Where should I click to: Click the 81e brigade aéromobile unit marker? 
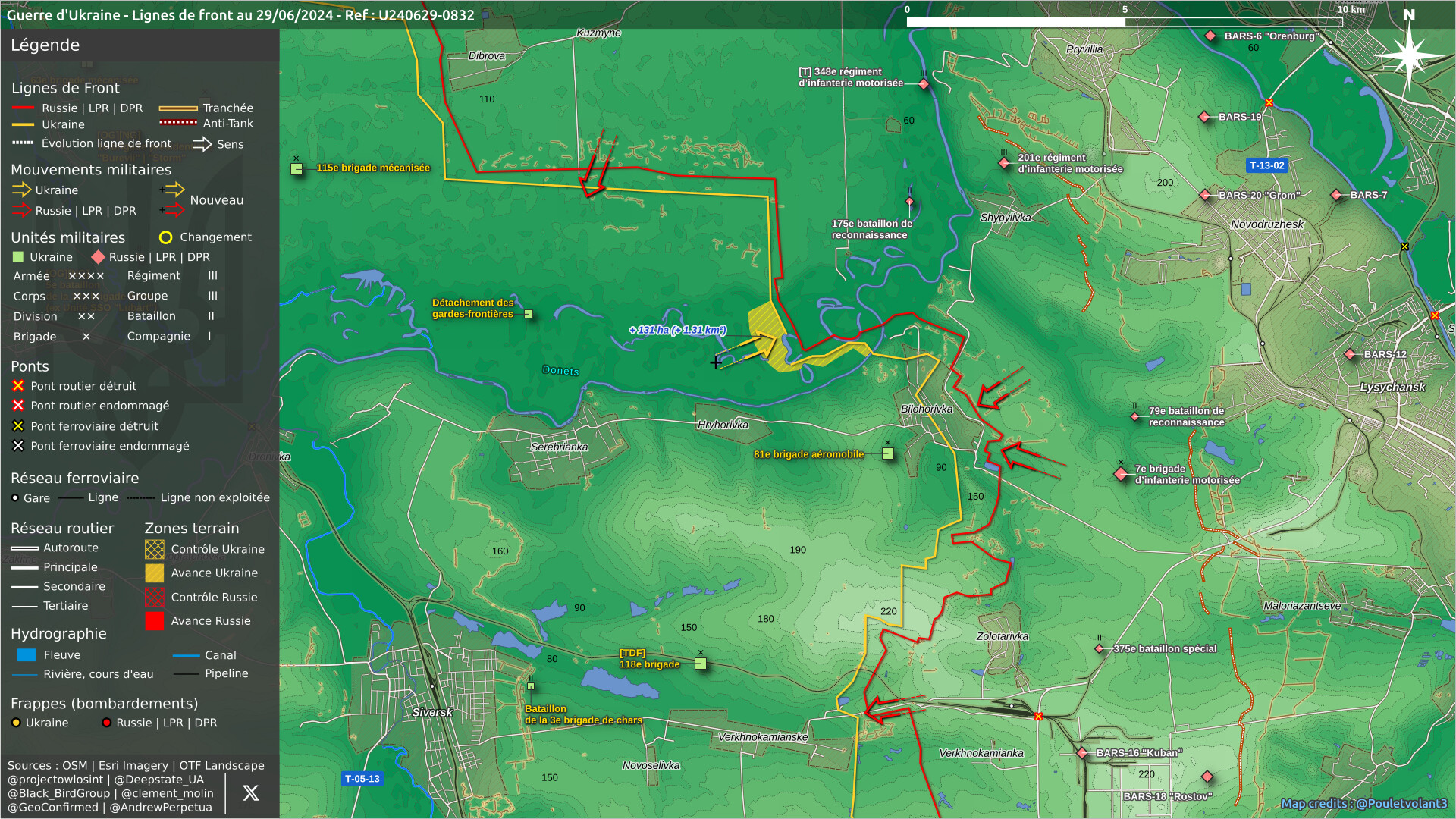888,453
